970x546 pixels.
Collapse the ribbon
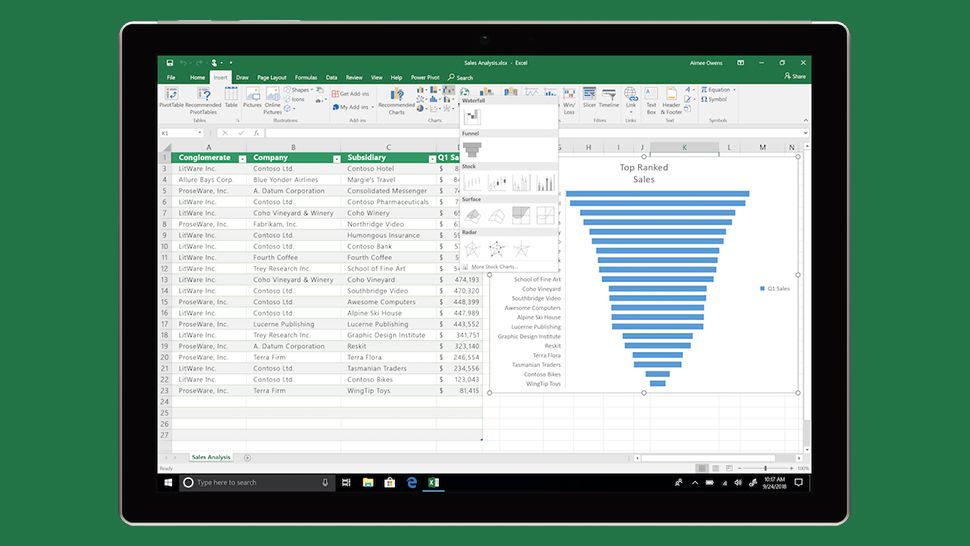click(805, 120)
